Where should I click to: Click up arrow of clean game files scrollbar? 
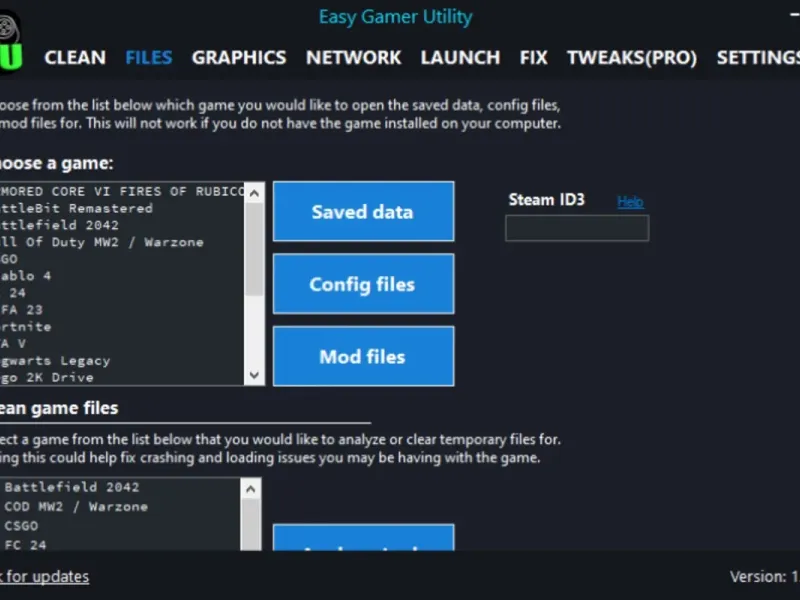[251, 489]
